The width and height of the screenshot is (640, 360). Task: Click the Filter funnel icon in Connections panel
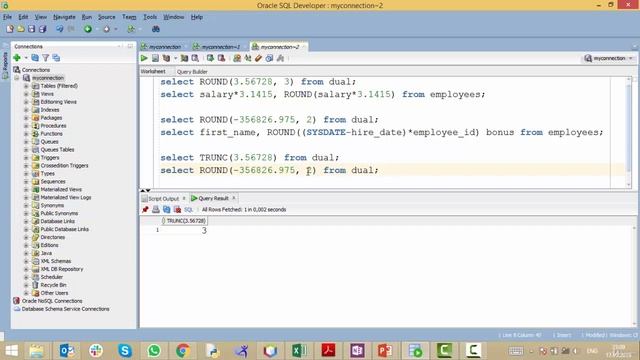point(46,58)
